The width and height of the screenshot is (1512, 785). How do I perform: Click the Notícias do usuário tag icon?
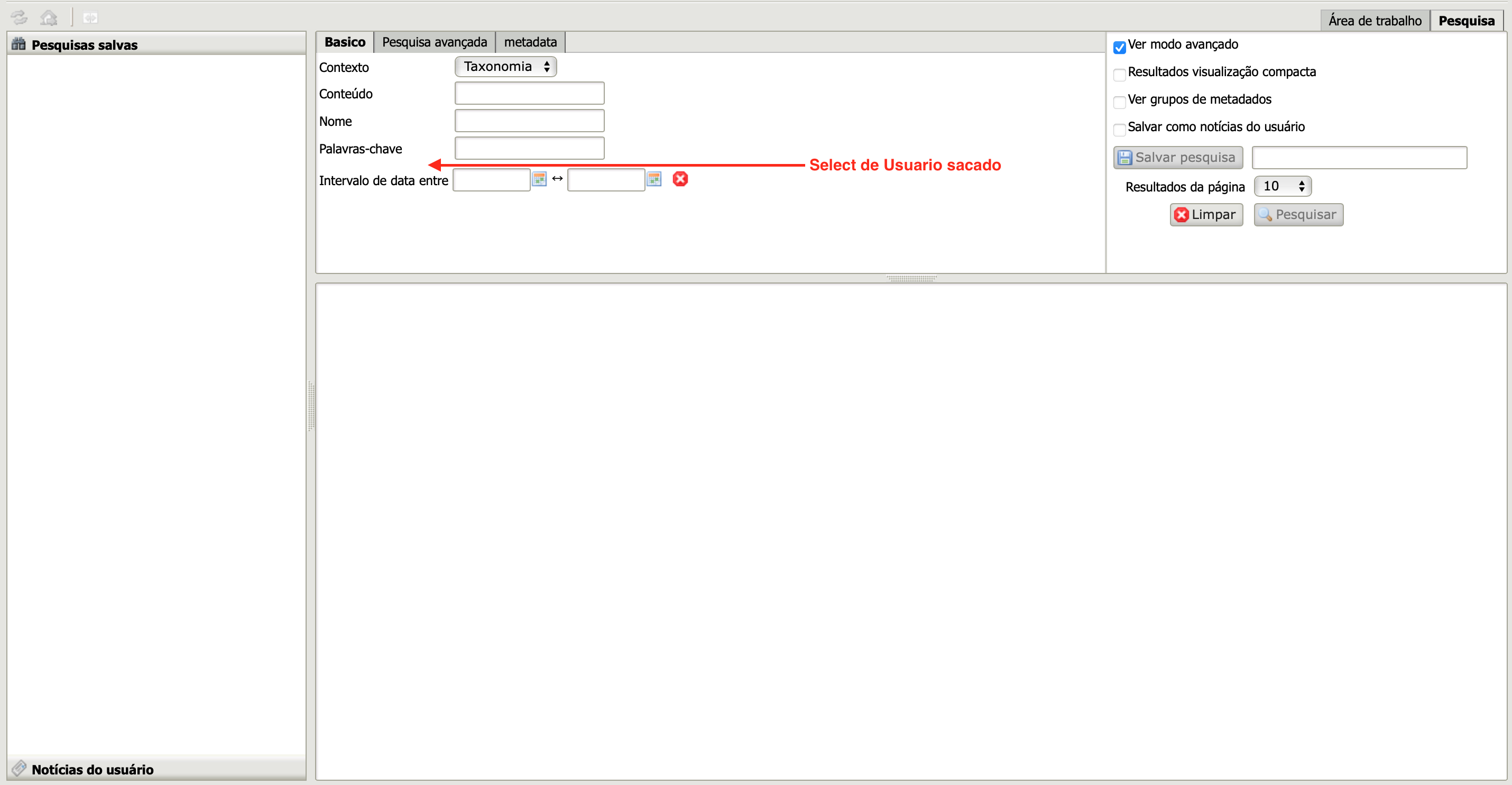tap(19, 768)
